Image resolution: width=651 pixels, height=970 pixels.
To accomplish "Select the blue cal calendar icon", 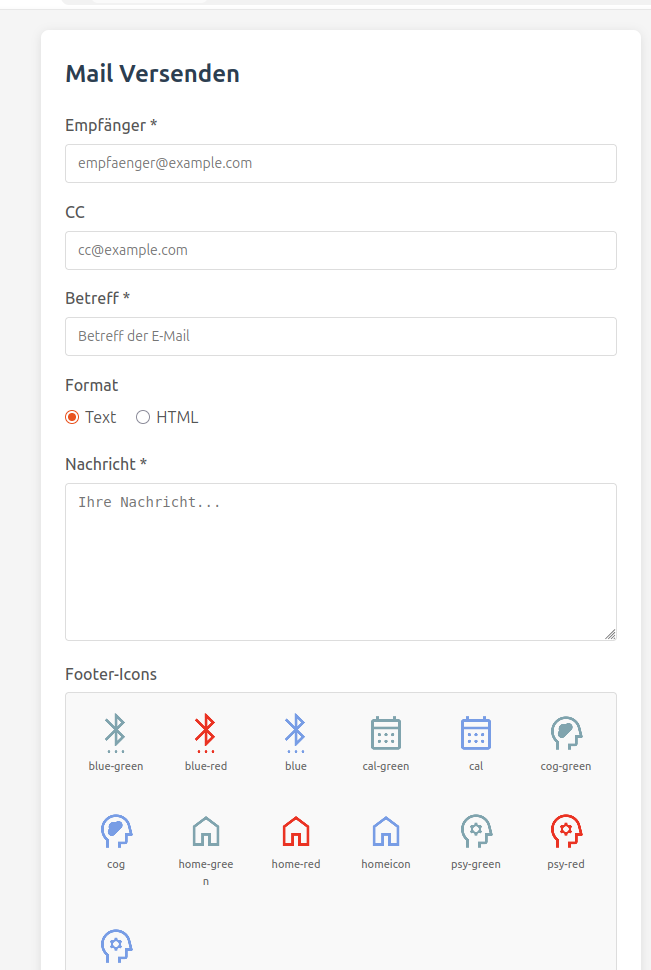I will (476, 733).
